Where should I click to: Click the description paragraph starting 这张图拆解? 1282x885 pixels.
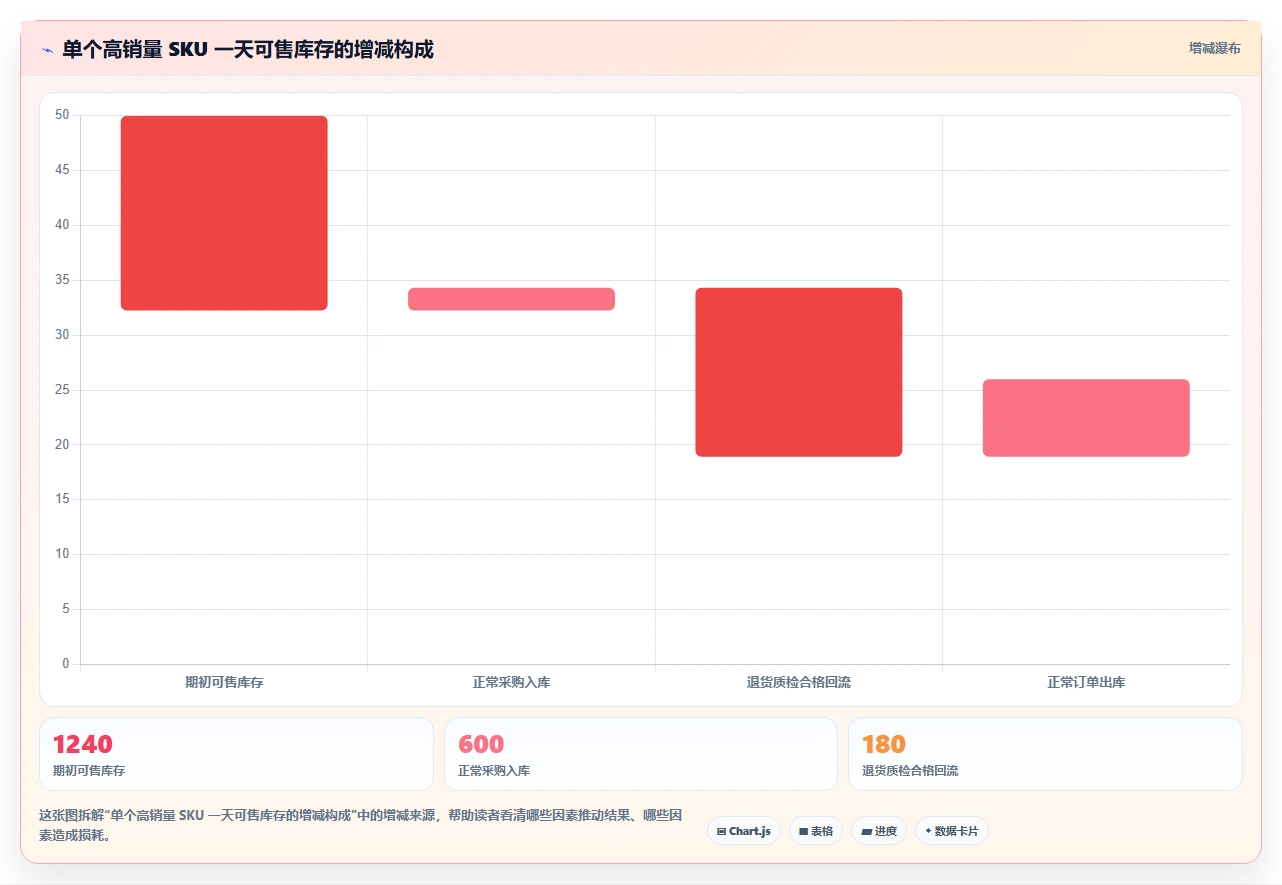tap(361, 826)
